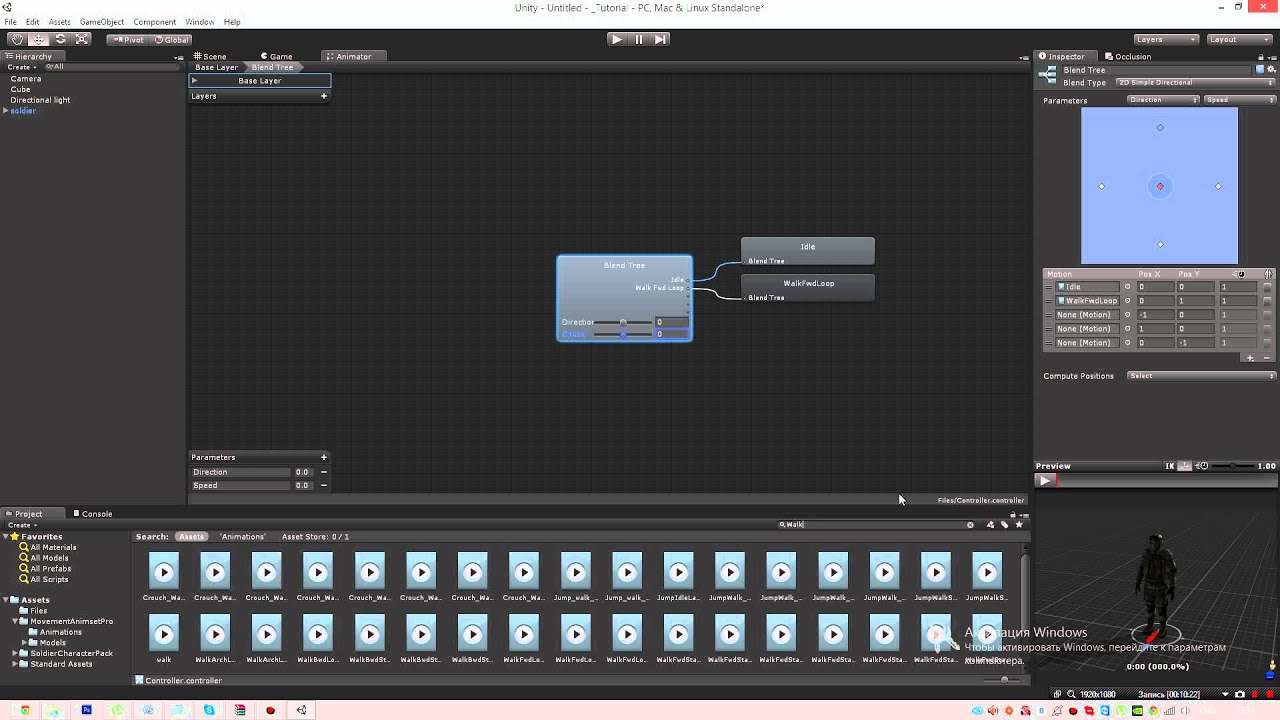The height and width of the screenshot is (720, 1280).
Task: Open the File menu
Action: [x=10, y=22]
